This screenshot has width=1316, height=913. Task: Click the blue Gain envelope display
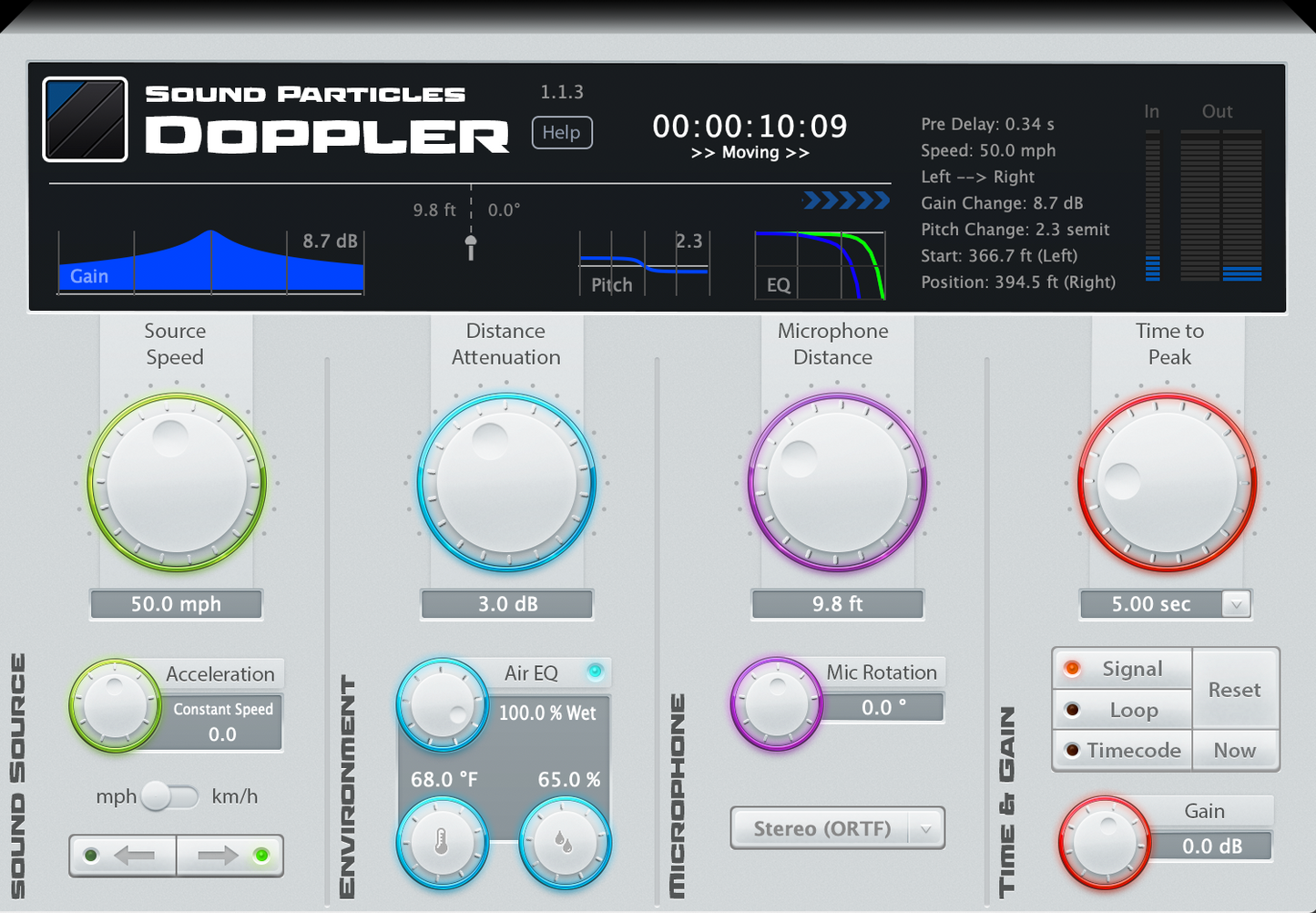(x=209, y=262)
